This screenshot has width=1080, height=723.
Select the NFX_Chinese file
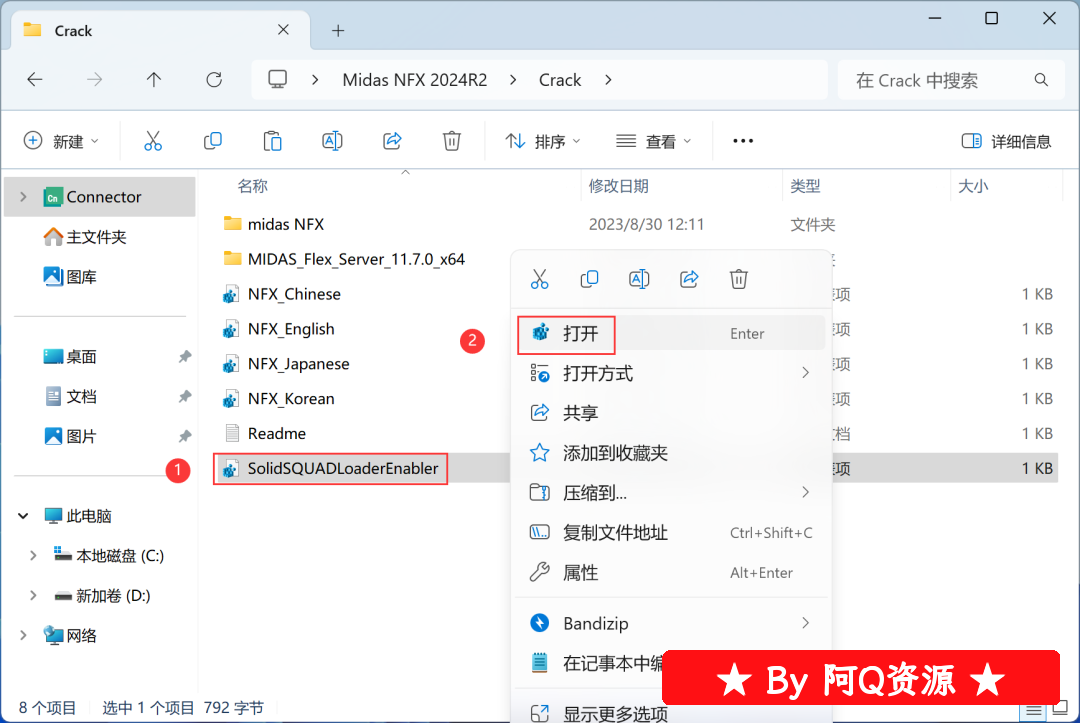pyautogui.click(x=294, y=294)
